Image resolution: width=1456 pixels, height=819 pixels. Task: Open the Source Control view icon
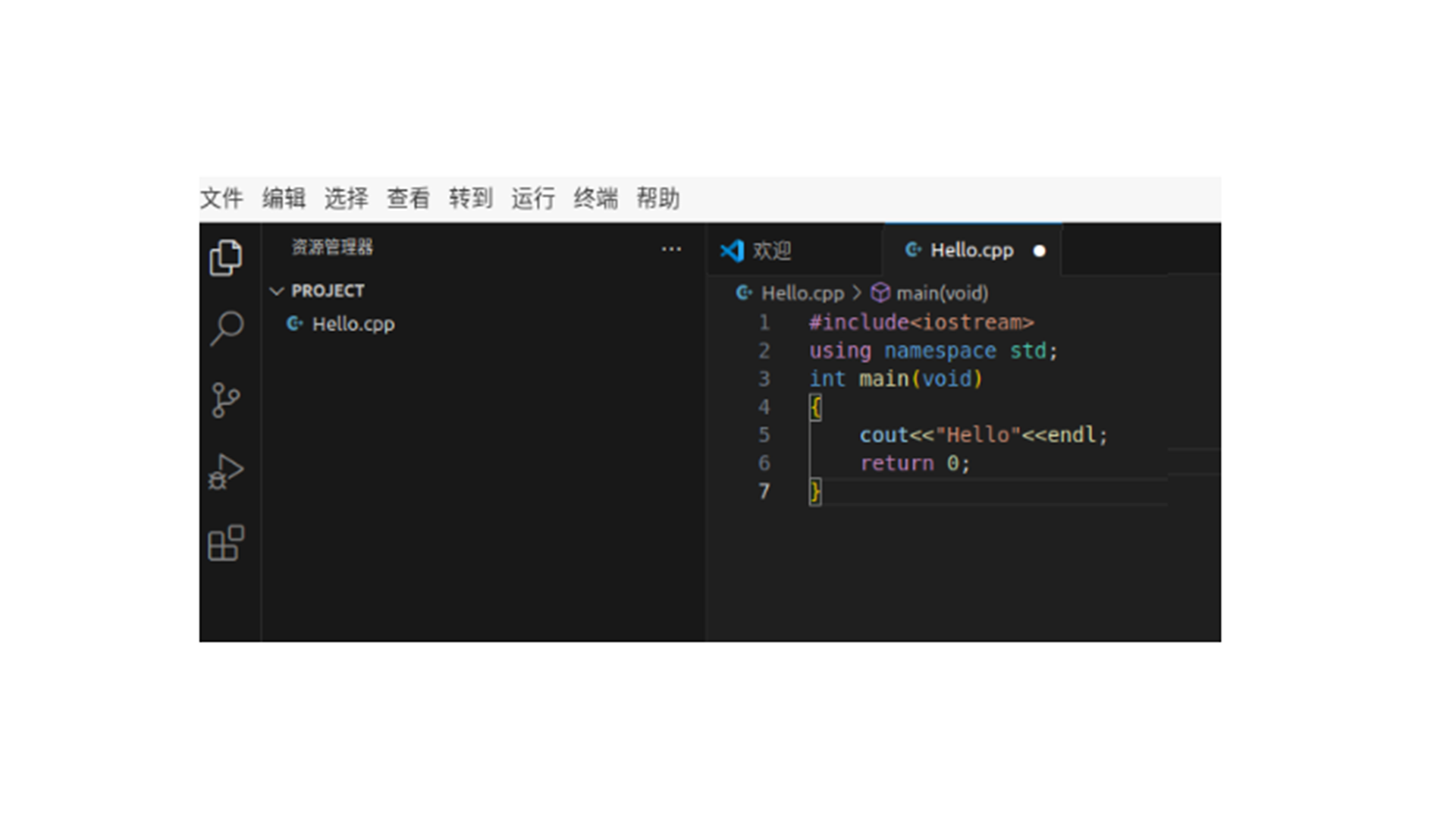225,400
